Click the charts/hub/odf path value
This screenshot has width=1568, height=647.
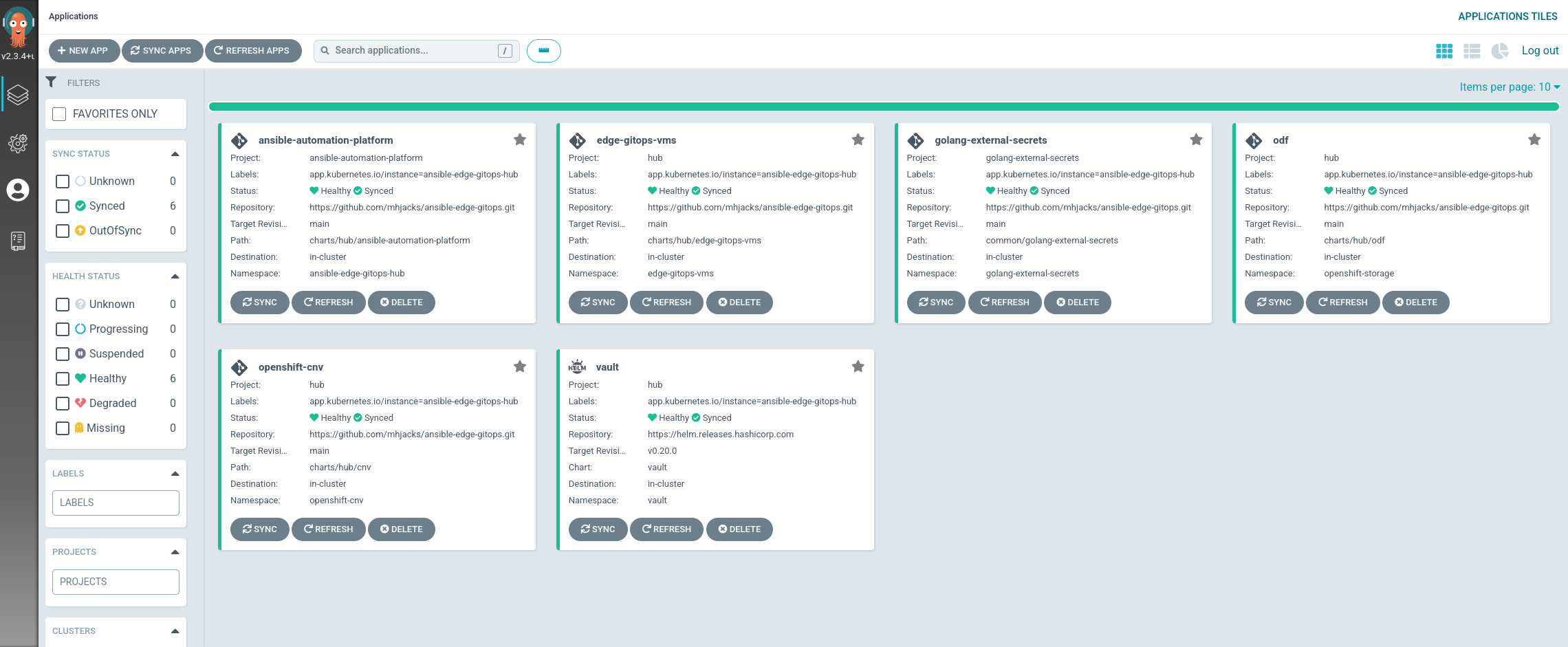coord(1354,241)
